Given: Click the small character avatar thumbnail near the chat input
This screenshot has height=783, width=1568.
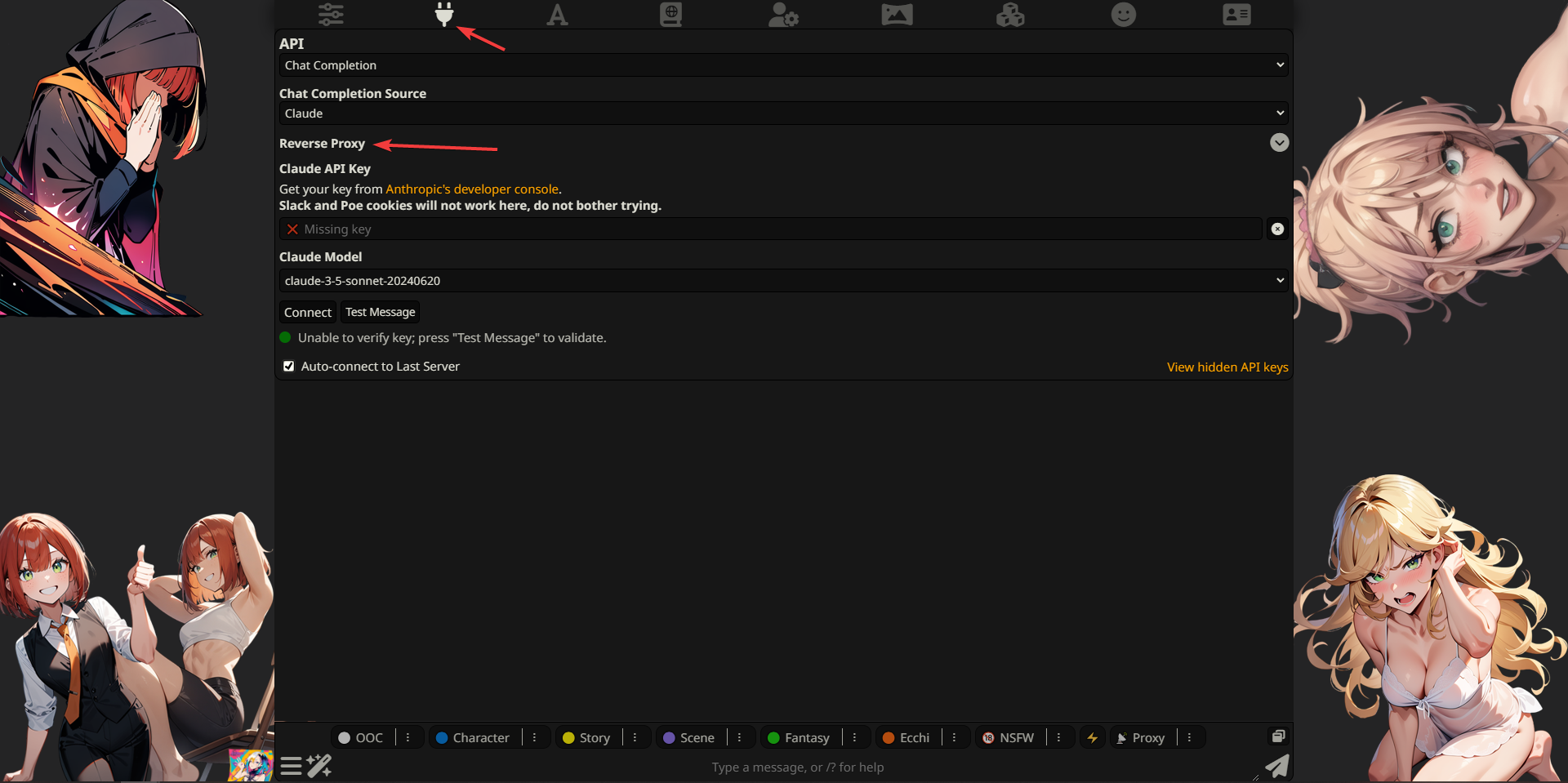Looking at the screenshot, I should click(x=251, y=765).
